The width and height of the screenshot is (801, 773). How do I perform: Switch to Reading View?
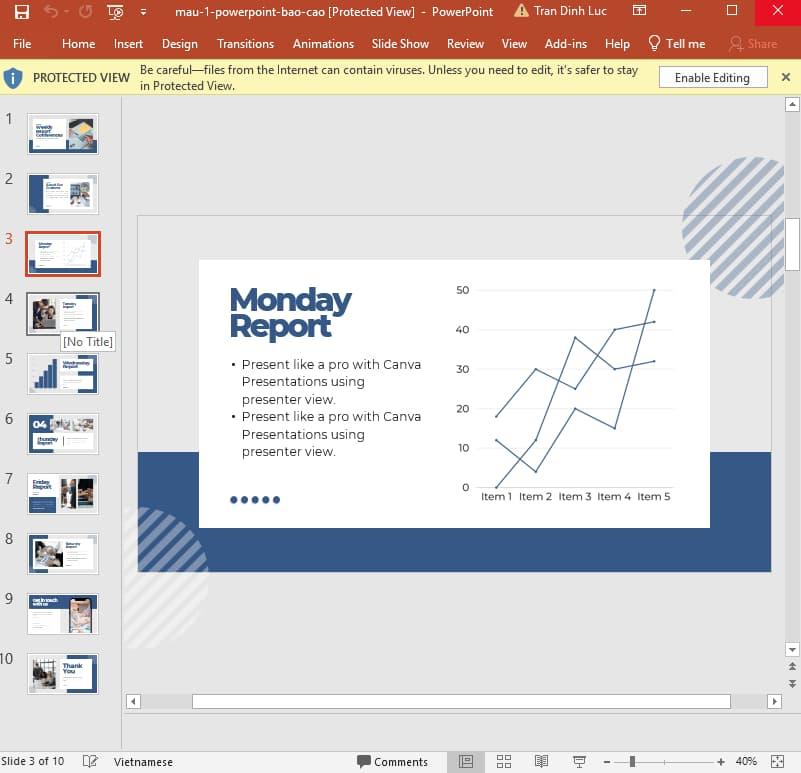[541, 761]
